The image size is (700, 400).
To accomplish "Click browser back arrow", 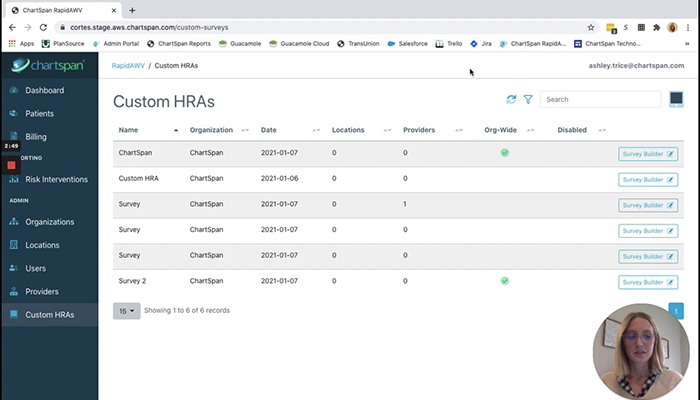I will point(12,27).
